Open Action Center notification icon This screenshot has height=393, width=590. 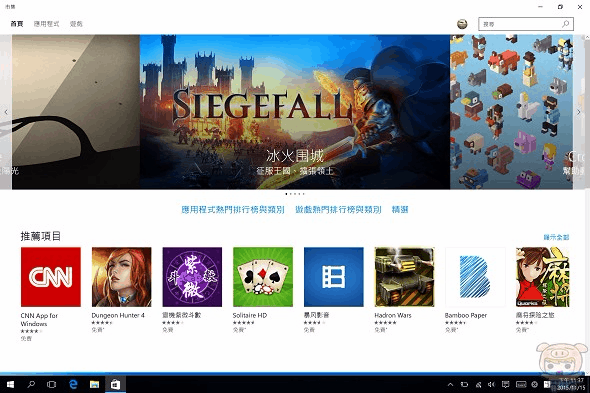pos(505,384)
